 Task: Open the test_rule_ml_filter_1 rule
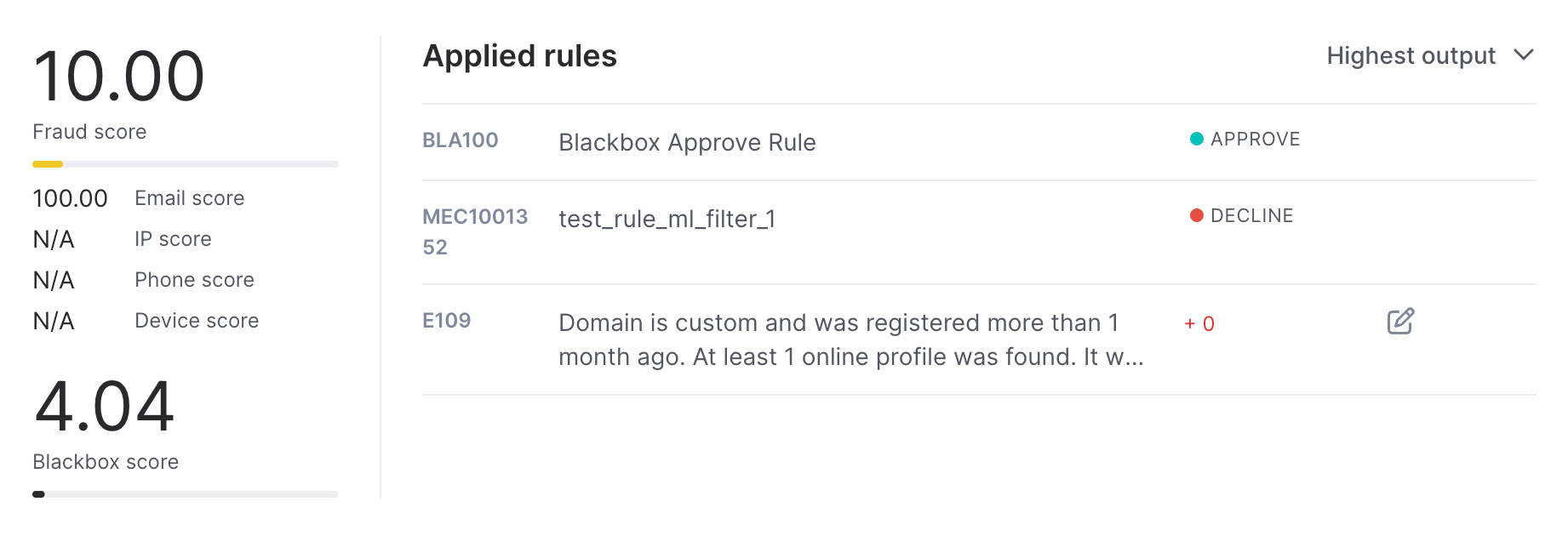pos(667,220)
